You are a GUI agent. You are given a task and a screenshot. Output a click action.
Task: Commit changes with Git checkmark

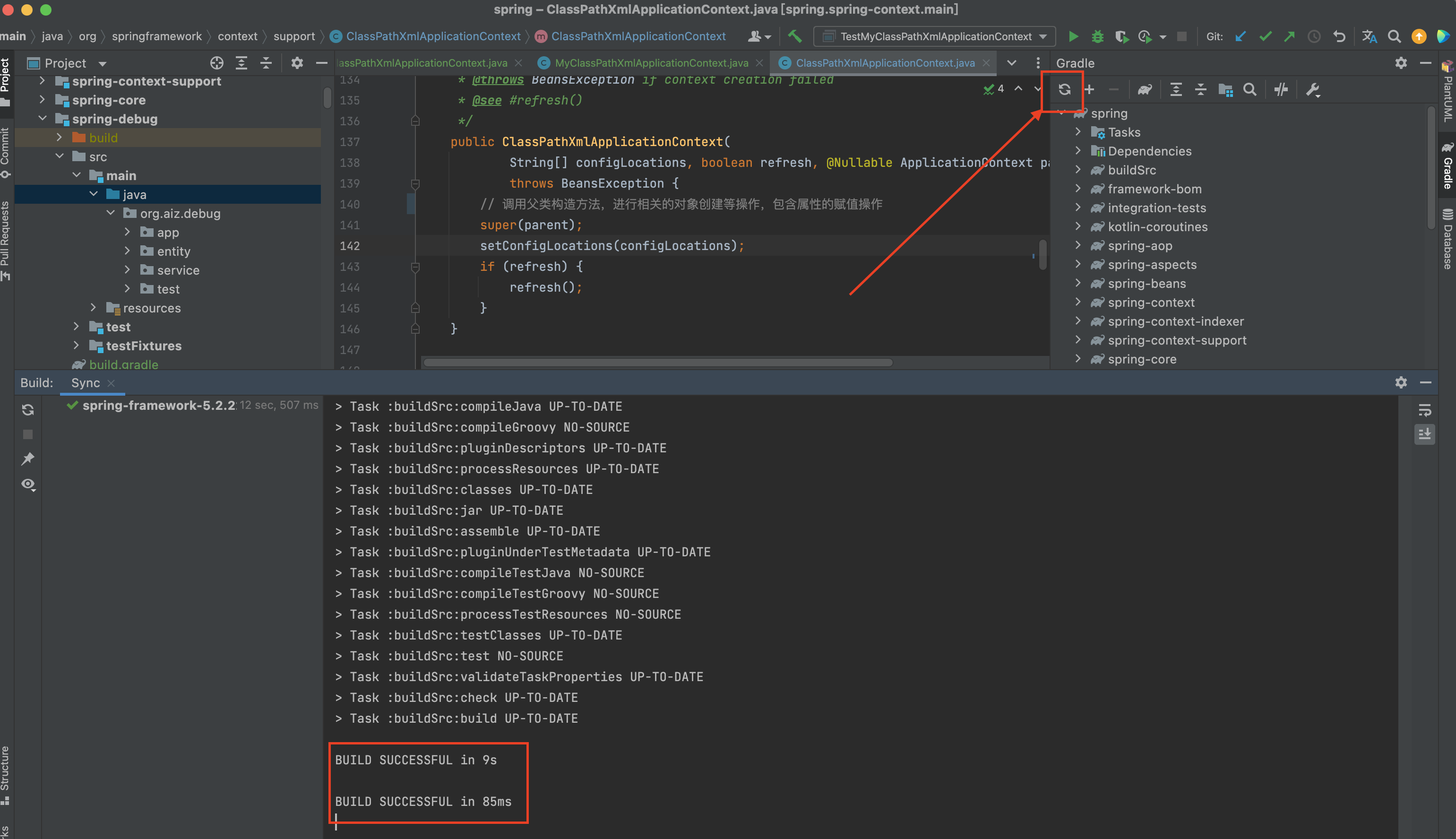[1265, 36]
